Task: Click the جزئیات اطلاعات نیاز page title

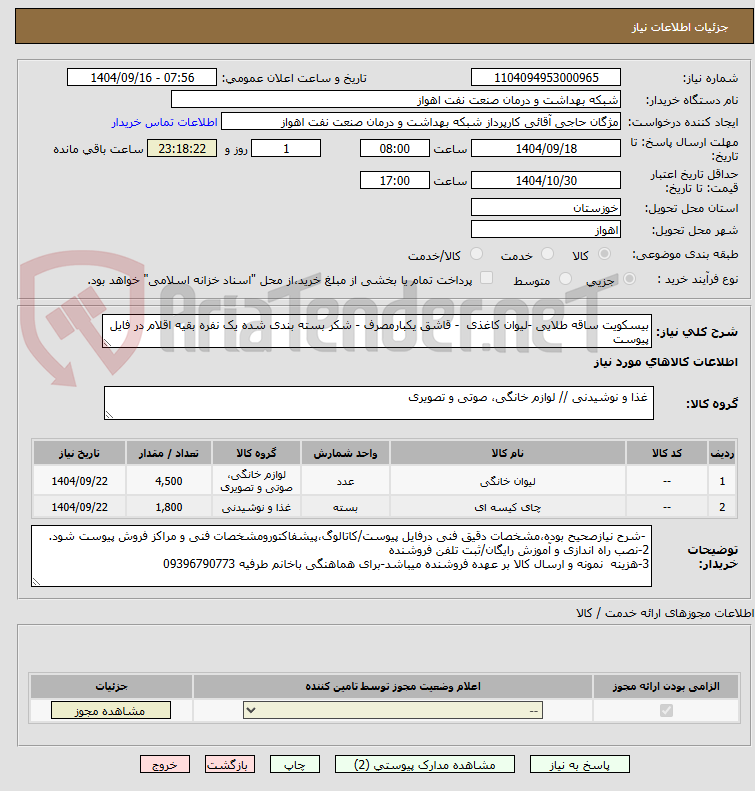Action: click(x=680, y=27)
